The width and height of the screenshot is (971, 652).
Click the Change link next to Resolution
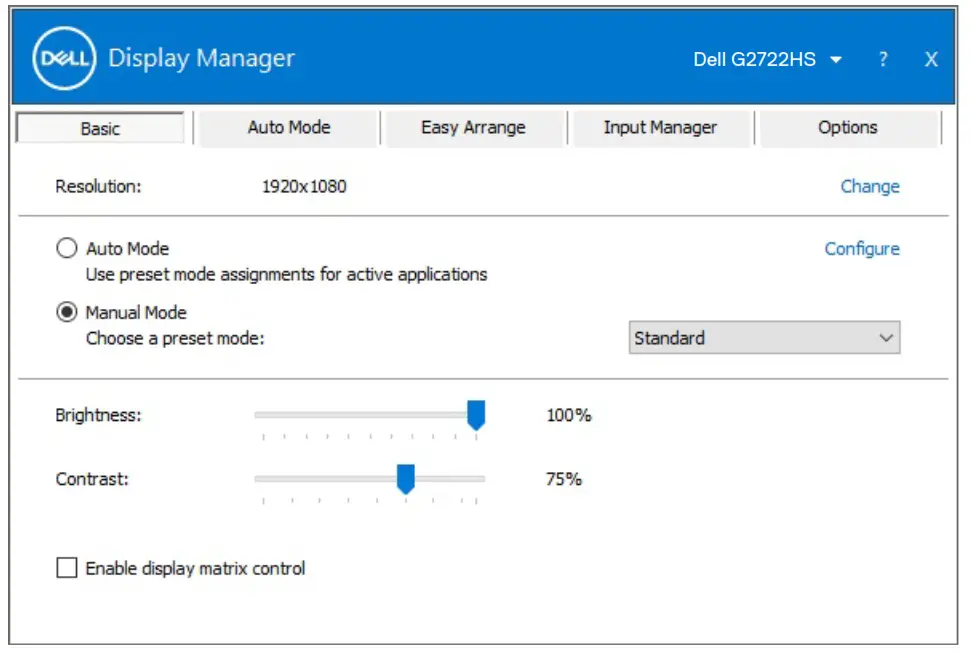[869, 186]
